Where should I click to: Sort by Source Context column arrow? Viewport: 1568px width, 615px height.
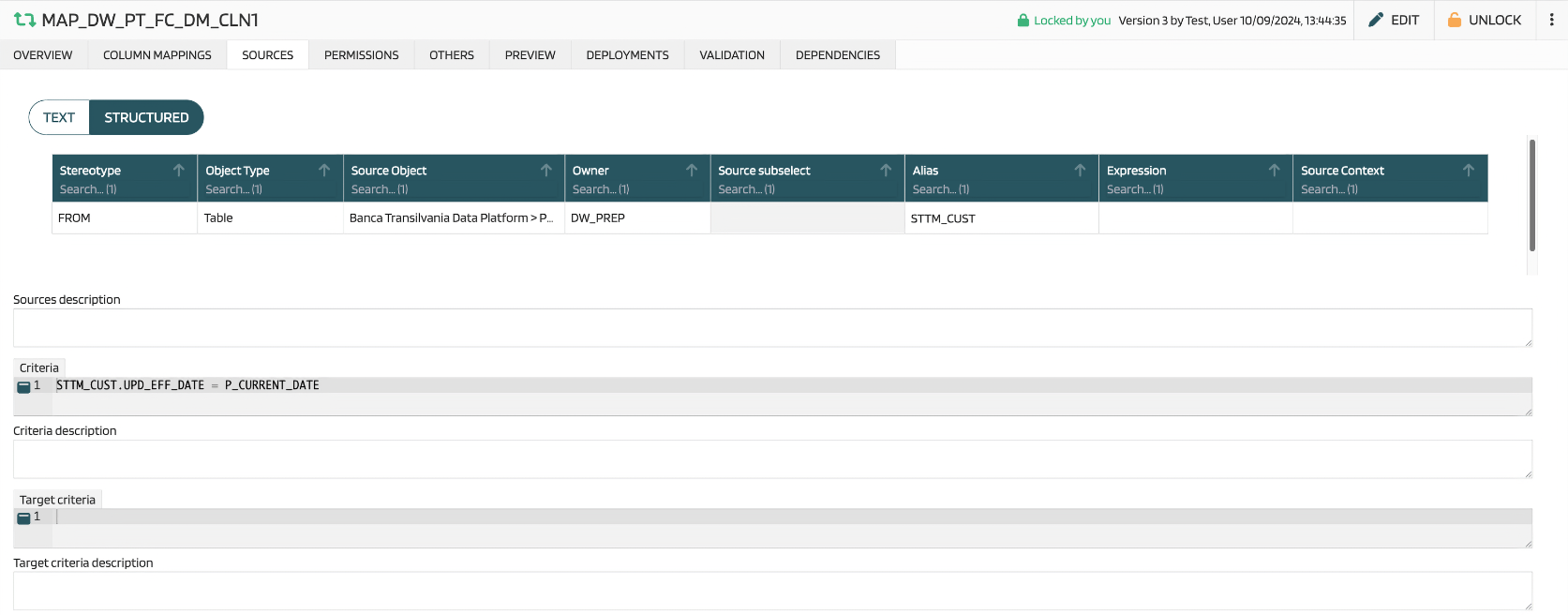1469,171
